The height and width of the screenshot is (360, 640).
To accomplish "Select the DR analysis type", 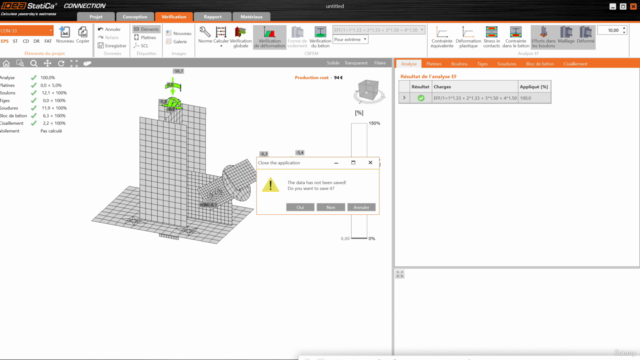I will [x=36, y=41].
